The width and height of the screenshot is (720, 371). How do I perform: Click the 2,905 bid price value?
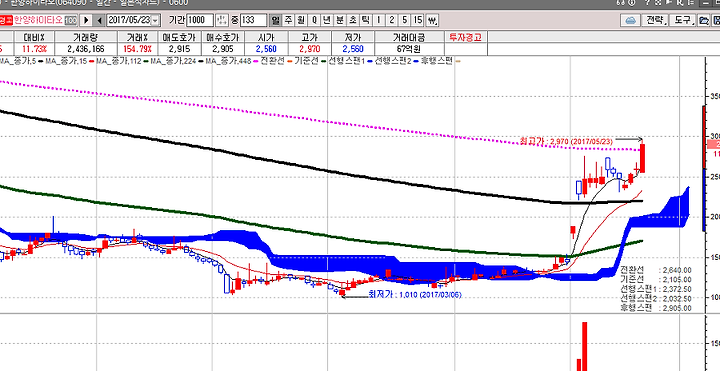pyautogui.click(x=223, y=49)
